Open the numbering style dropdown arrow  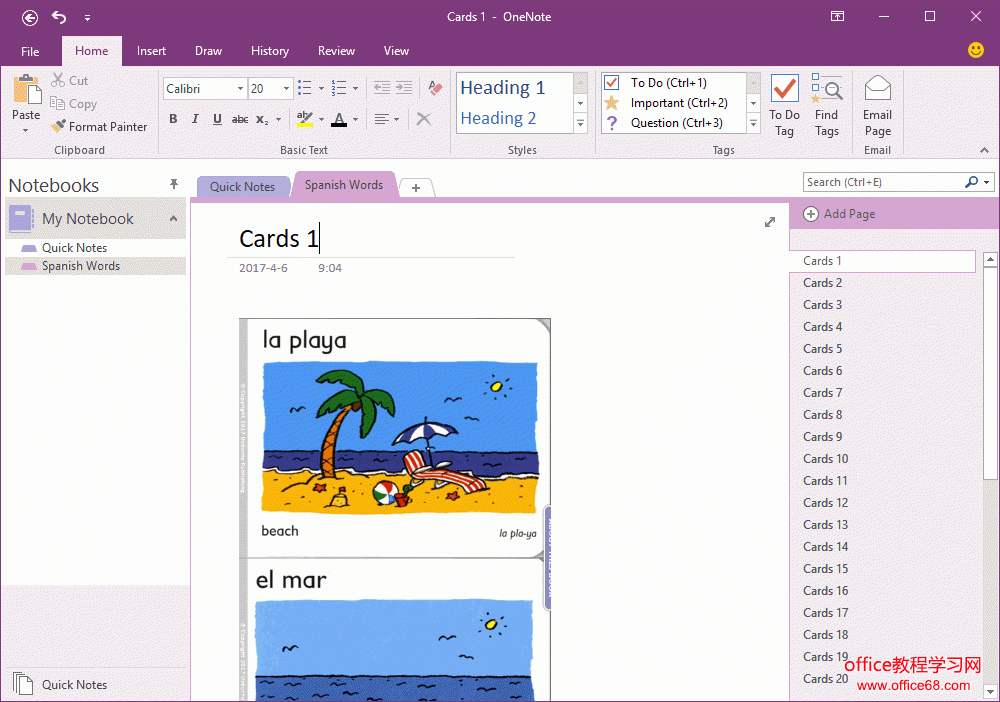(355, 89)
